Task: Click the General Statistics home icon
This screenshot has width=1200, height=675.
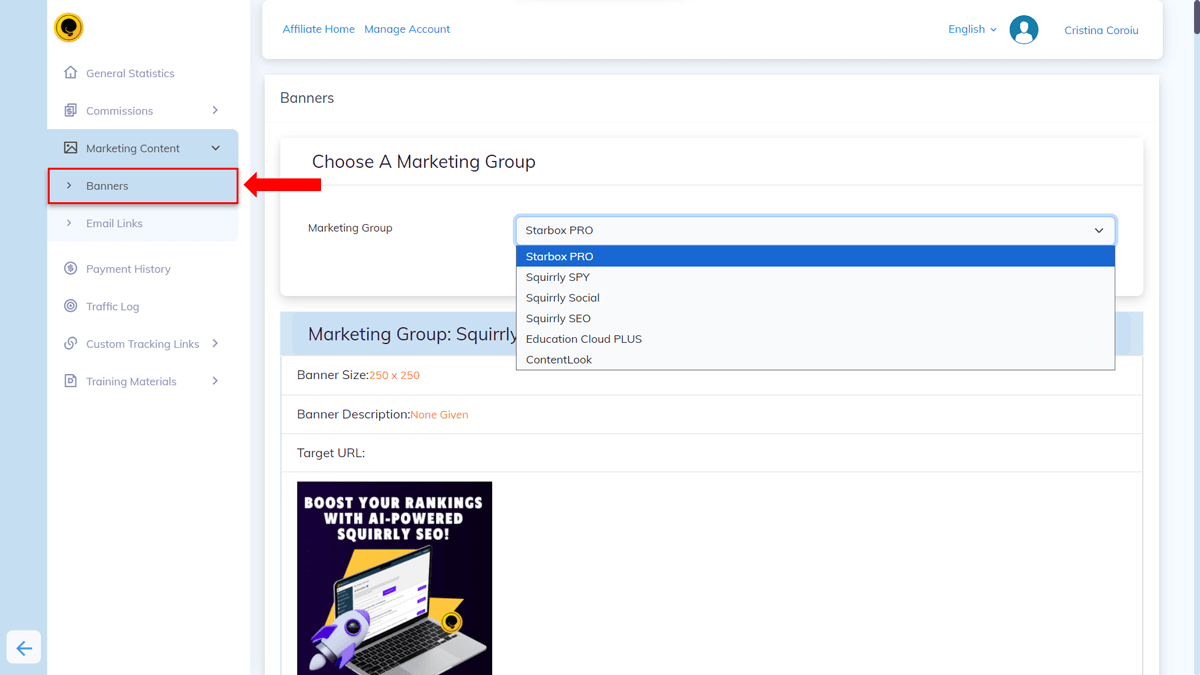Action: (x=70, y=73)
